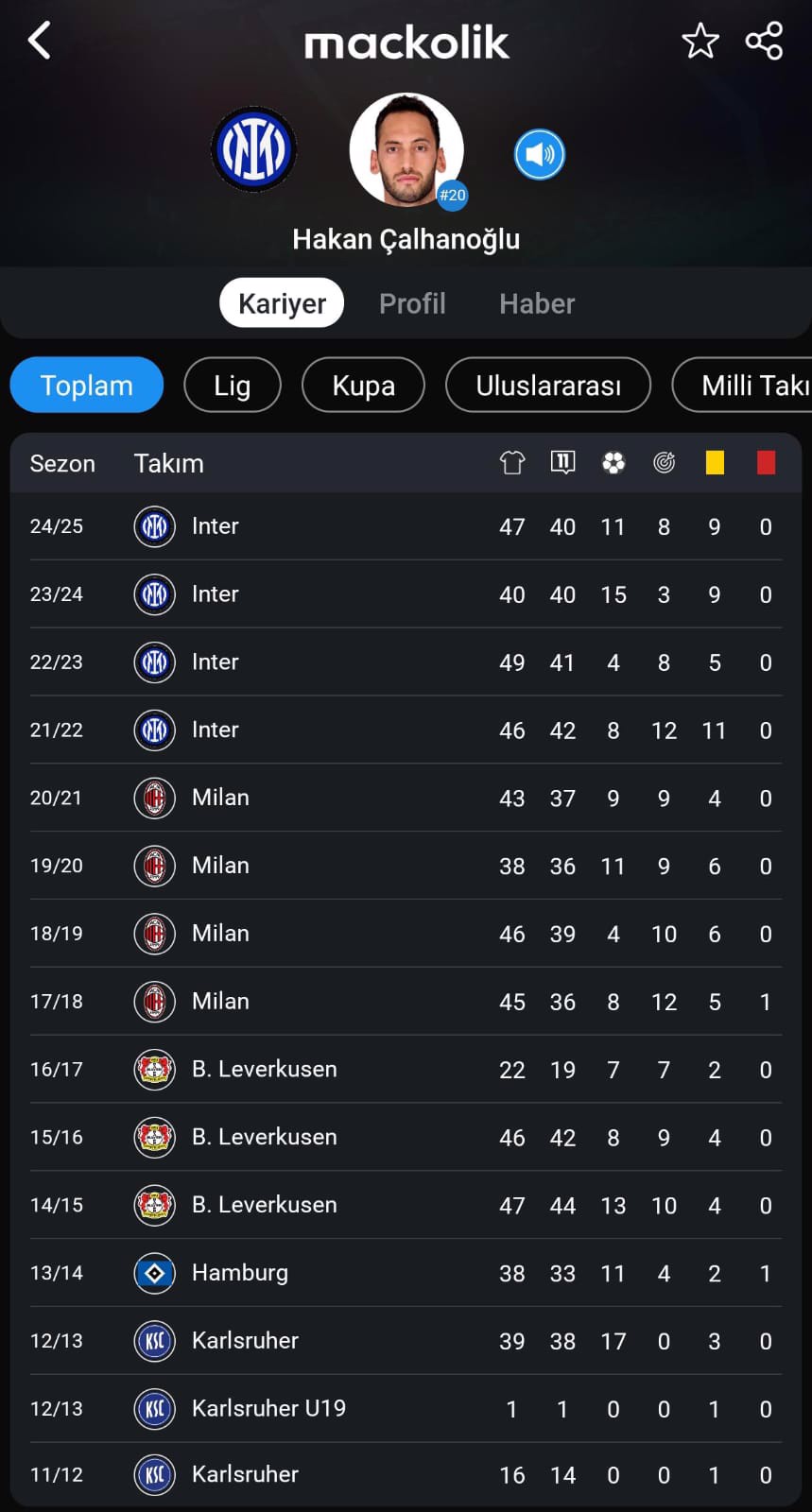The image size is (812, 1512).
Task: Open the 20/21 Milan season row
Action: coord(406,798)
